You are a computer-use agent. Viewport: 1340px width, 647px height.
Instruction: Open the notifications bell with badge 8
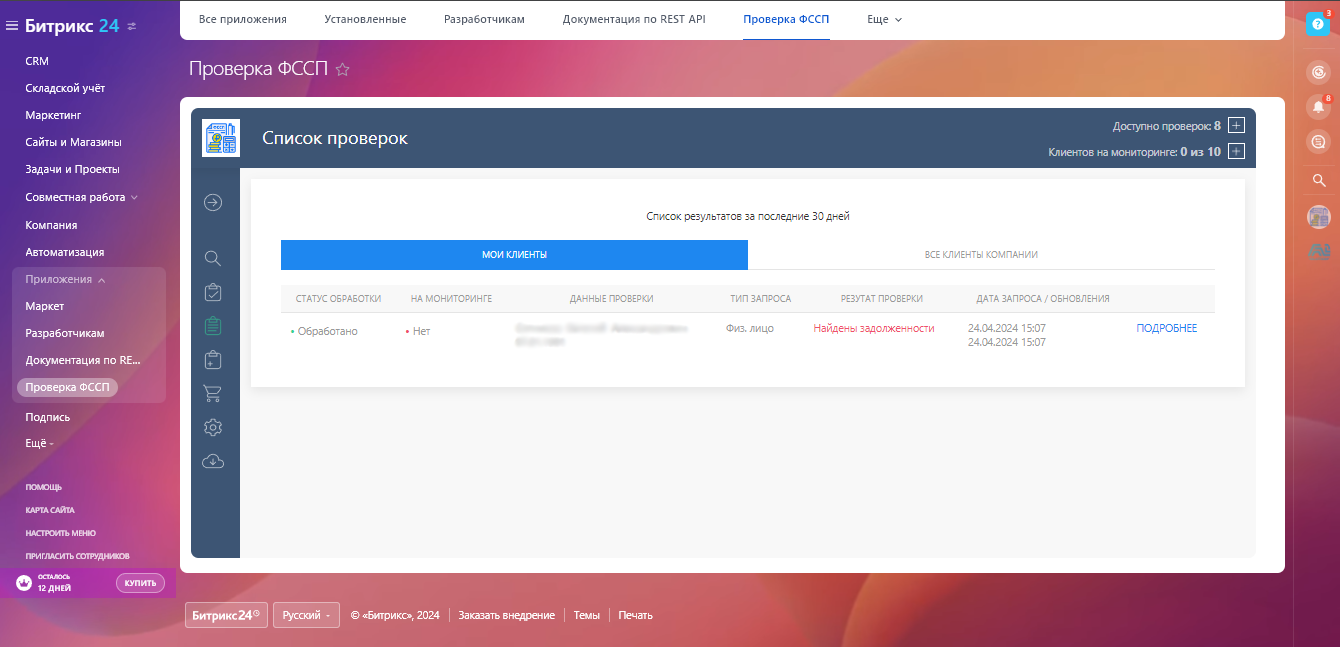[1318, 106]
